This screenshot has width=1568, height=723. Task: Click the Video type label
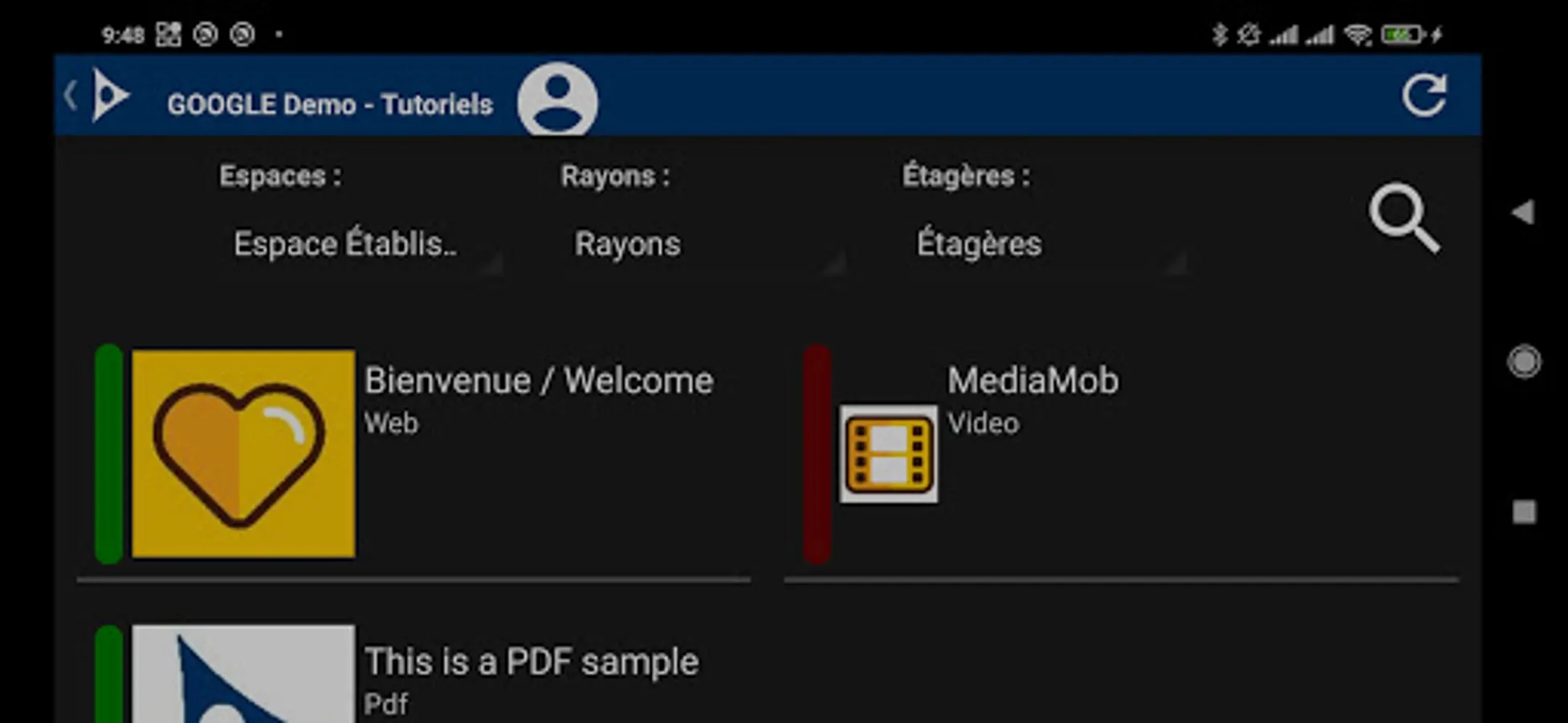(984, 423)
